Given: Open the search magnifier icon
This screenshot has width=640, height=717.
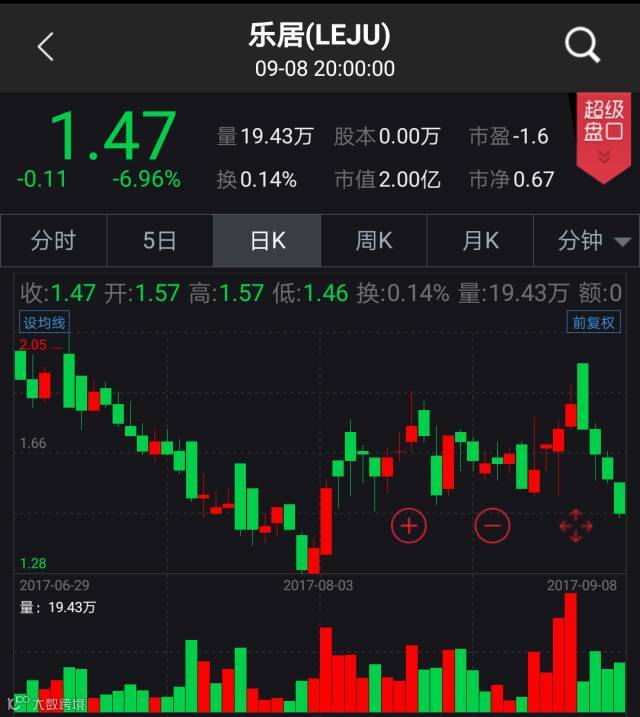Looking at the screenshot, I should click(x=582, y=45).
